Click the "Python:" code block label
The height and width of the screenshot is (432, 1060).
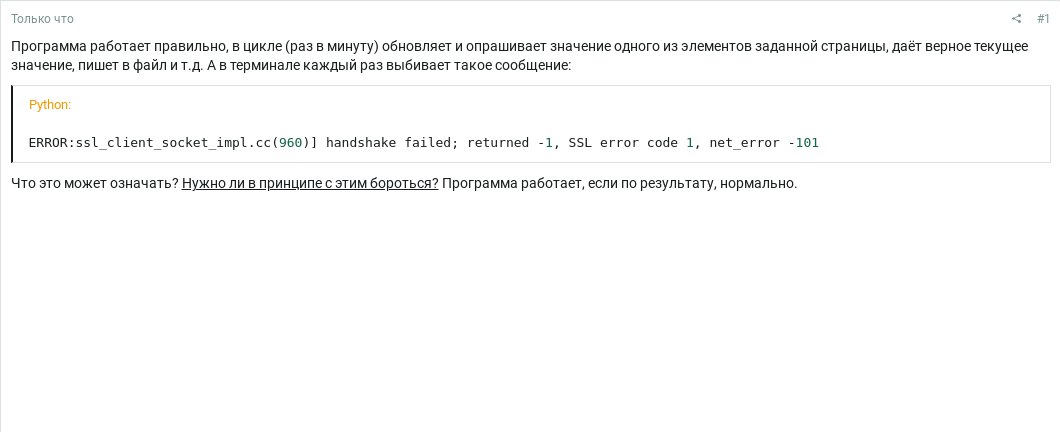[50, 105]
